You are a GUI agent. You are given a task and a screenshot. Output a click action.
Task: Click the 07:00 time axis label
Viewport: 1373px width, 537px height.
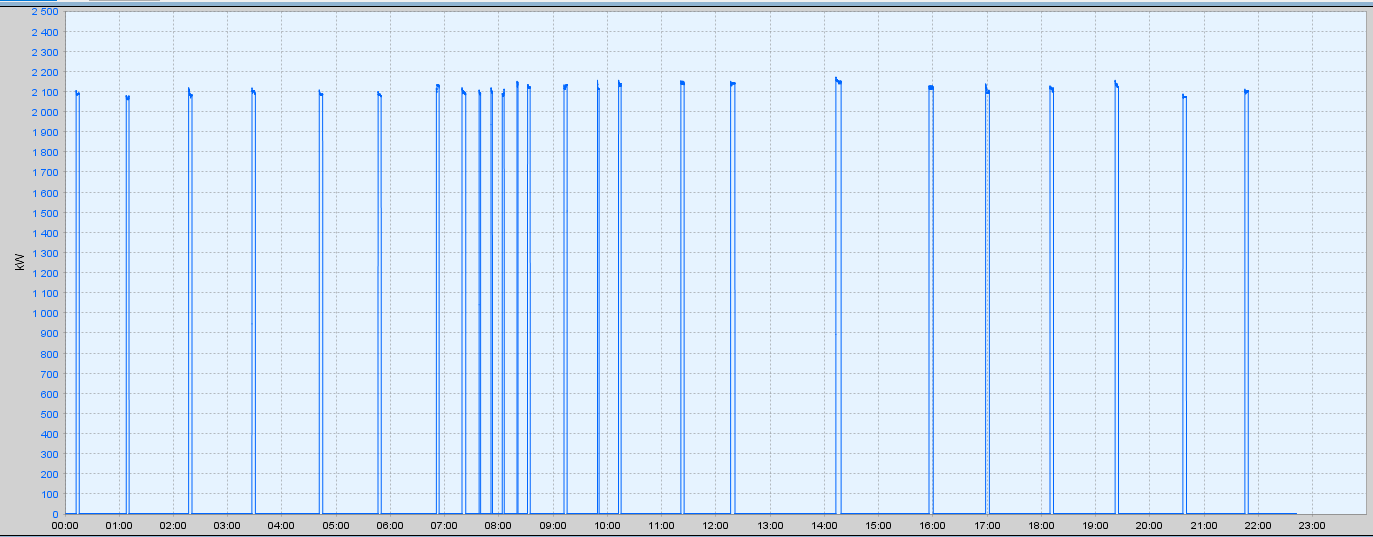[x=444, y=525]
